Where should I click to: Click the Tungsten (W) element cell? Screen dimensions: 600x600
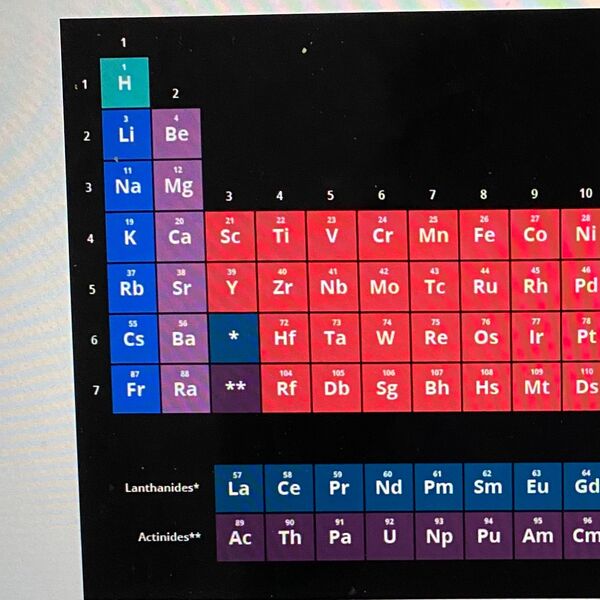[385, 337]
